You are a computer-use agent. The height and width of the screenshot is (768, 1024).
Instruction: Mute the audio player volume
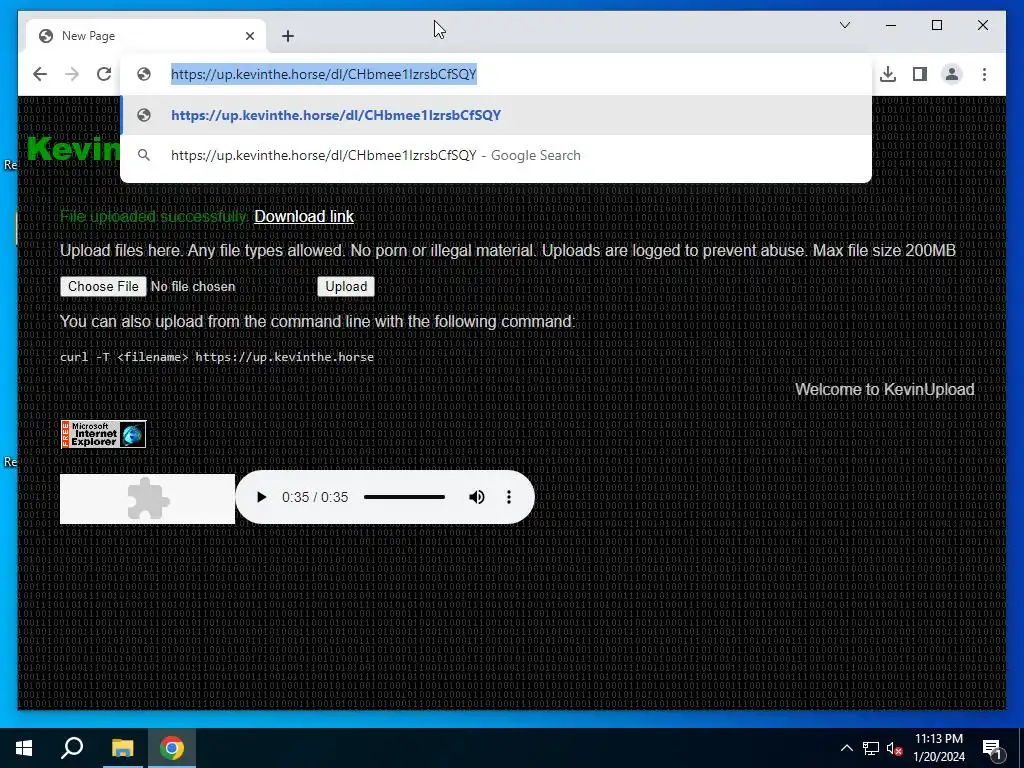pos(477,497)
